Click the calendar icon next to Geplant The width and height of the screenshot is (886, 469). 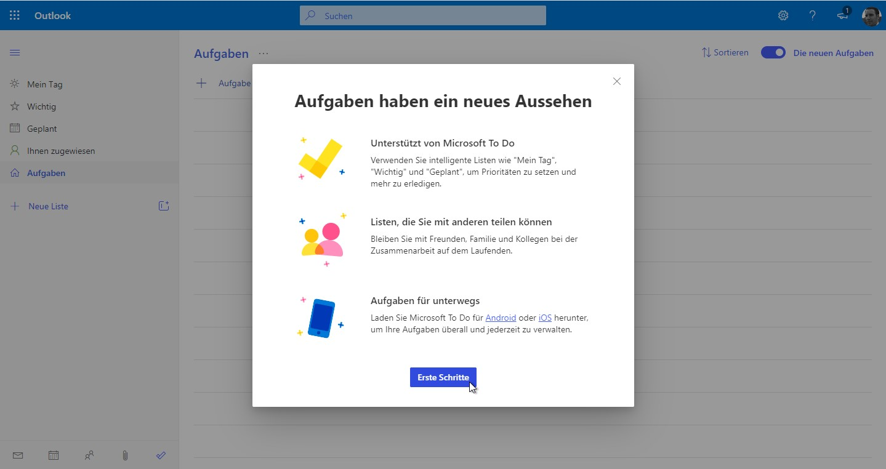tap(15, 128)
